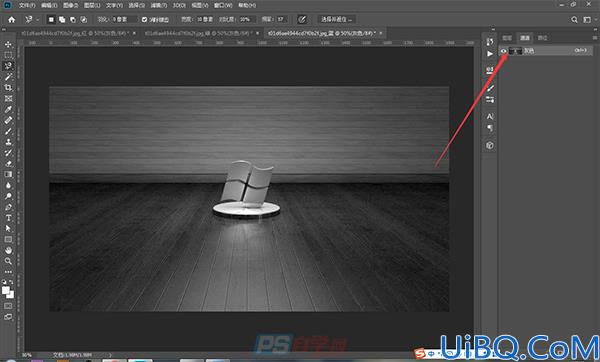Toggle Quick Mask mode

pos(8,306)
